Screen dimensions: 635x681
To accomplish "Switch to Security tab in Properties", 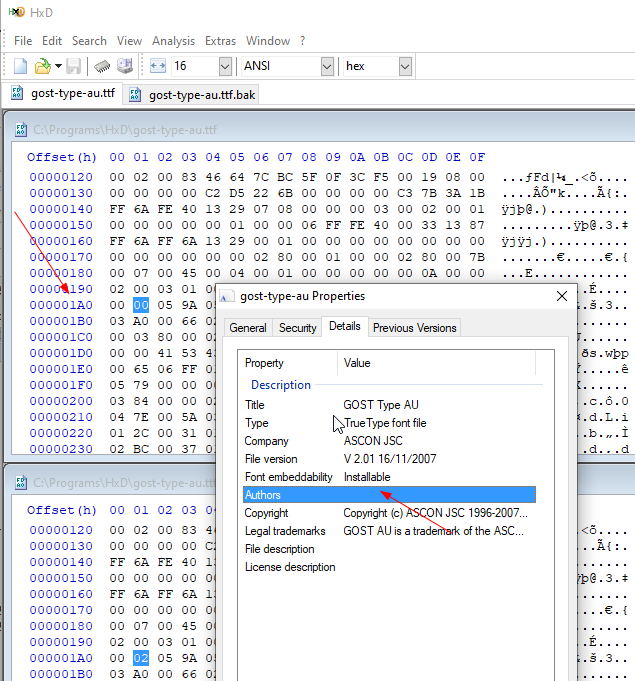I will coord(298,328).
